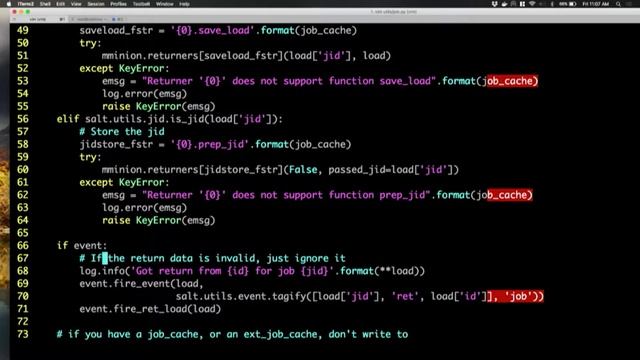
Task: Click 'salt.utils.event.tagify' on line 70
Action: (241, 296)
